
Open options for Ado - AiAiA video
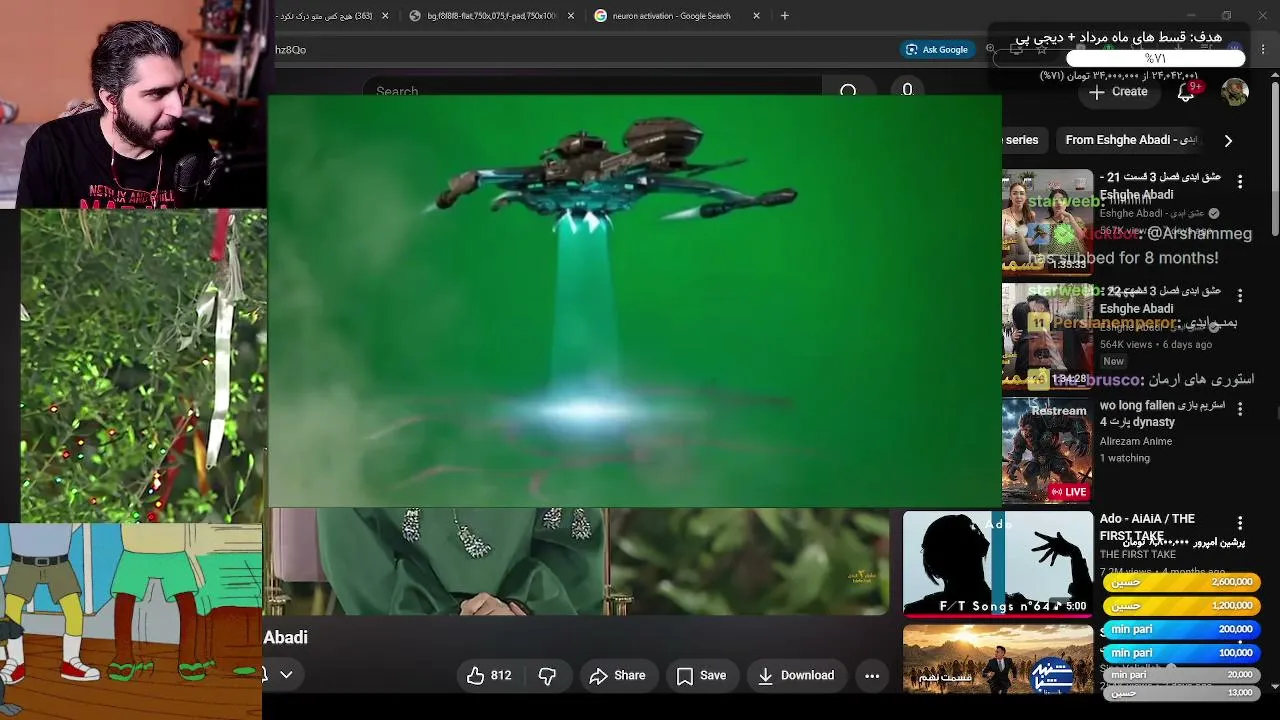[x=1240, y=523]
